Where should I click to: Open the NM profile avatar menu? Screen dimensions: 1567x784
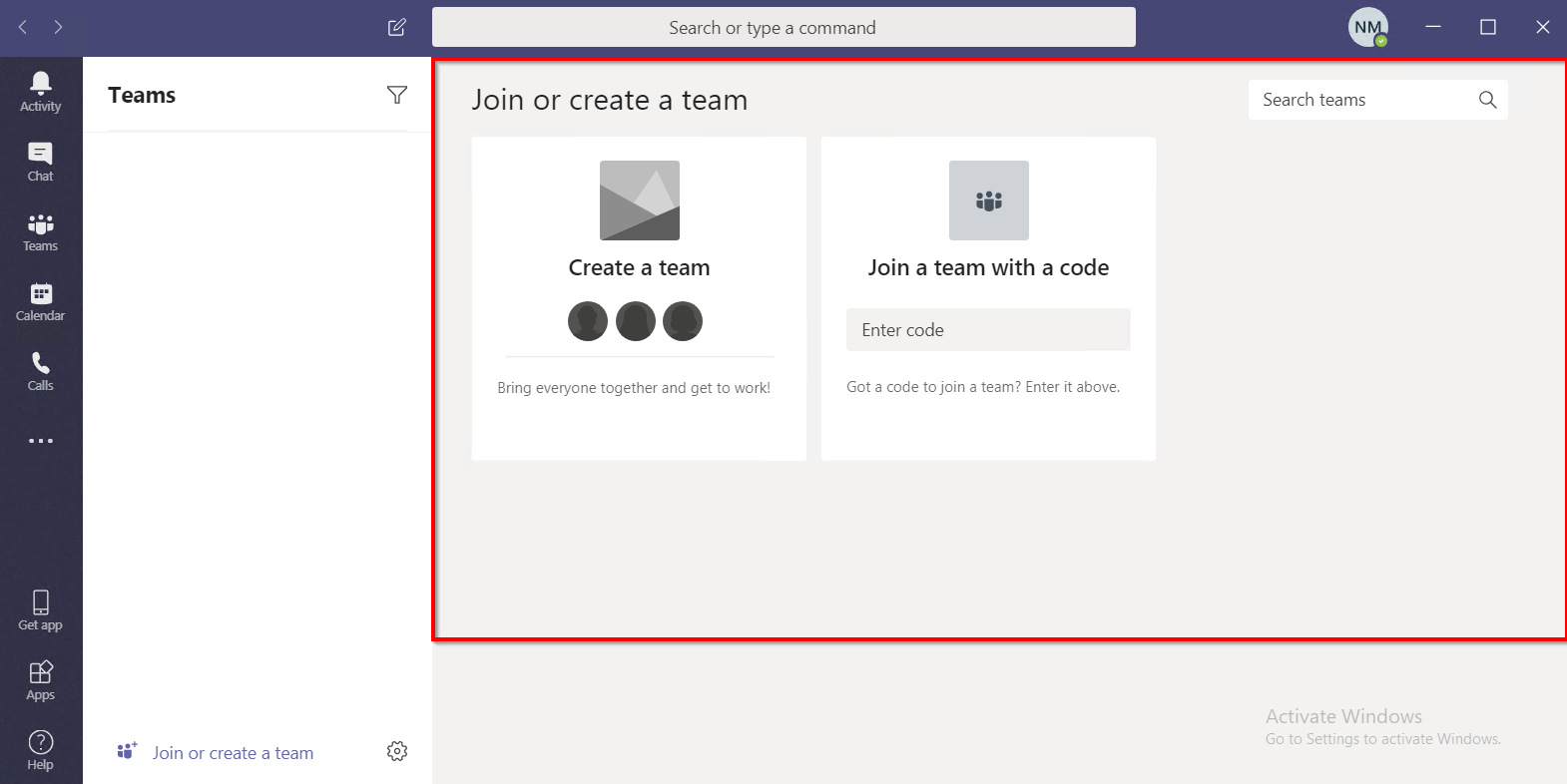pos(1367,27)
